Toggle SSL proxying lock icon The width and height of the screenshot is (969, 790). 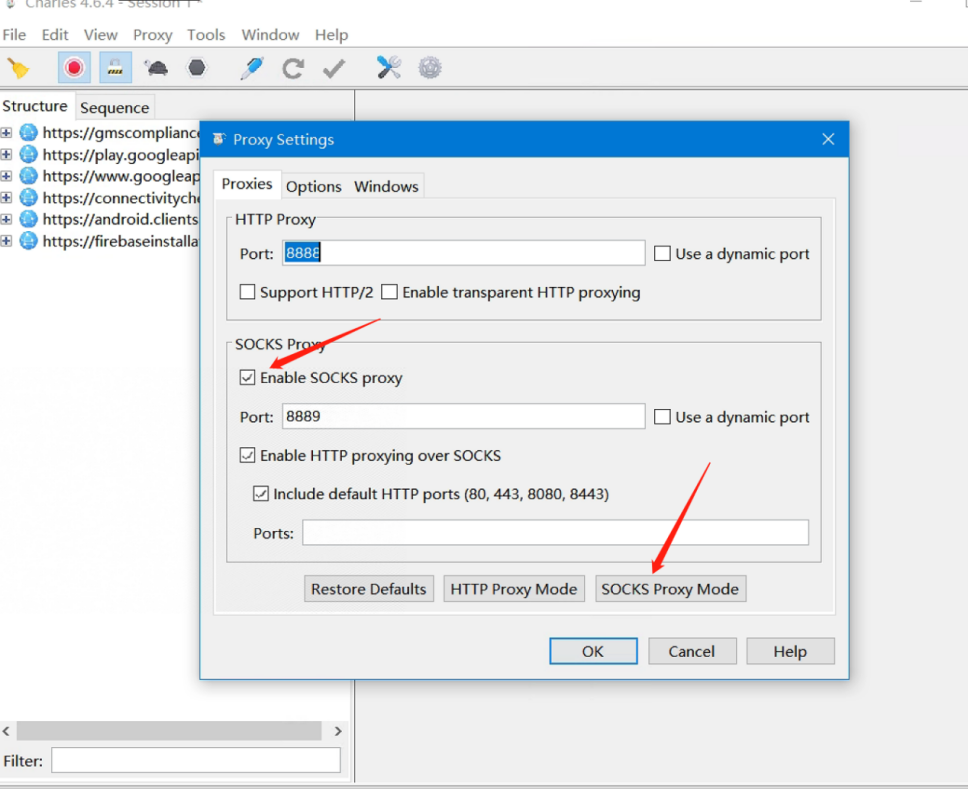116,67
